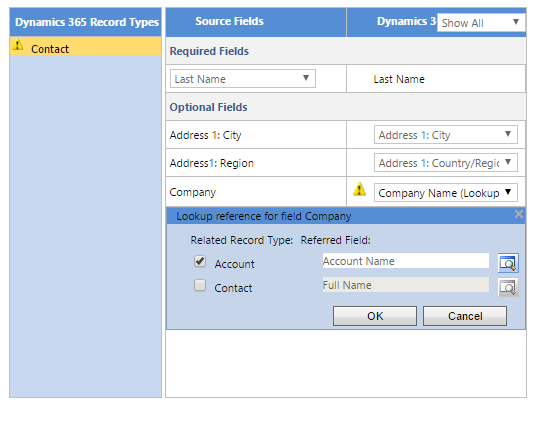The height and width of the screenshot is (428, 559).
Task: Close the Lookup reference dialog
Action: click(x=519, y=214)
